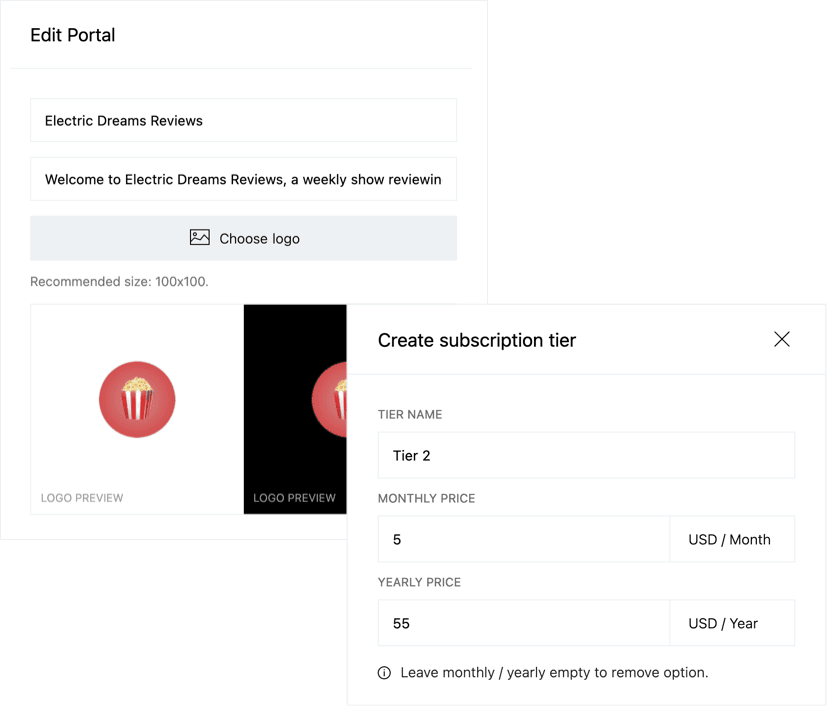The image size is (827, 706).
Task: Click the Edit Portal heading
Action: [71, 34]
